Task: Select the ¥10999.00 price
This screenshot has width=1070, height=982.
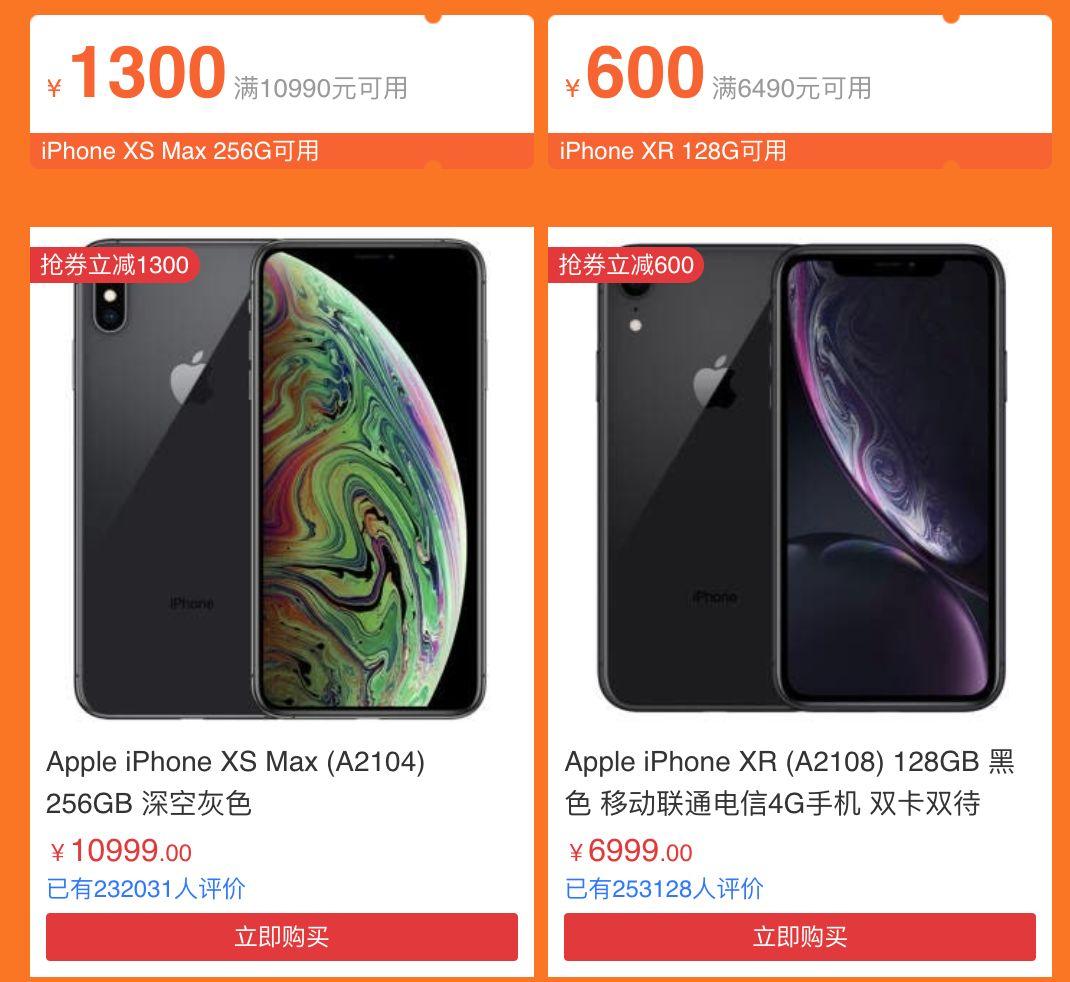Action: click(x=121, y=852)
